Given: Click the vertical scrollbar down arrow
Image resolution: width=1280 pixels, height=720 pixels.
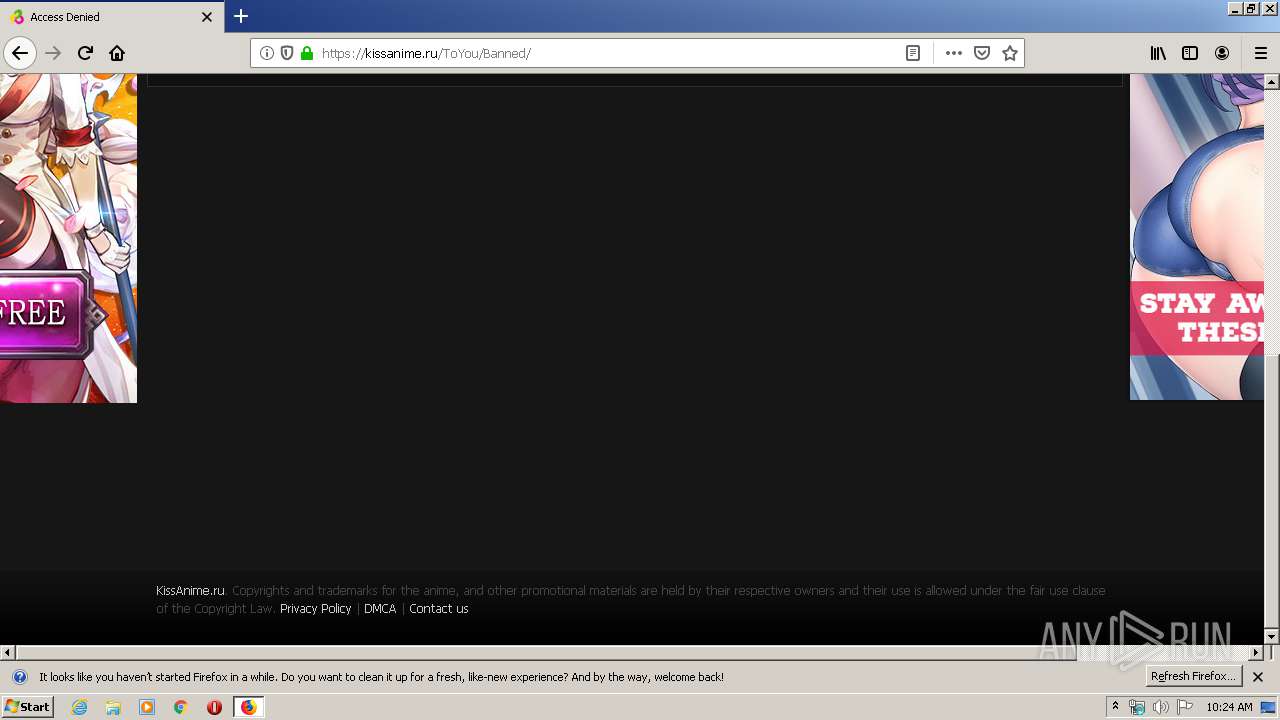Looking at the screenshot, I should pos(1271,636).
